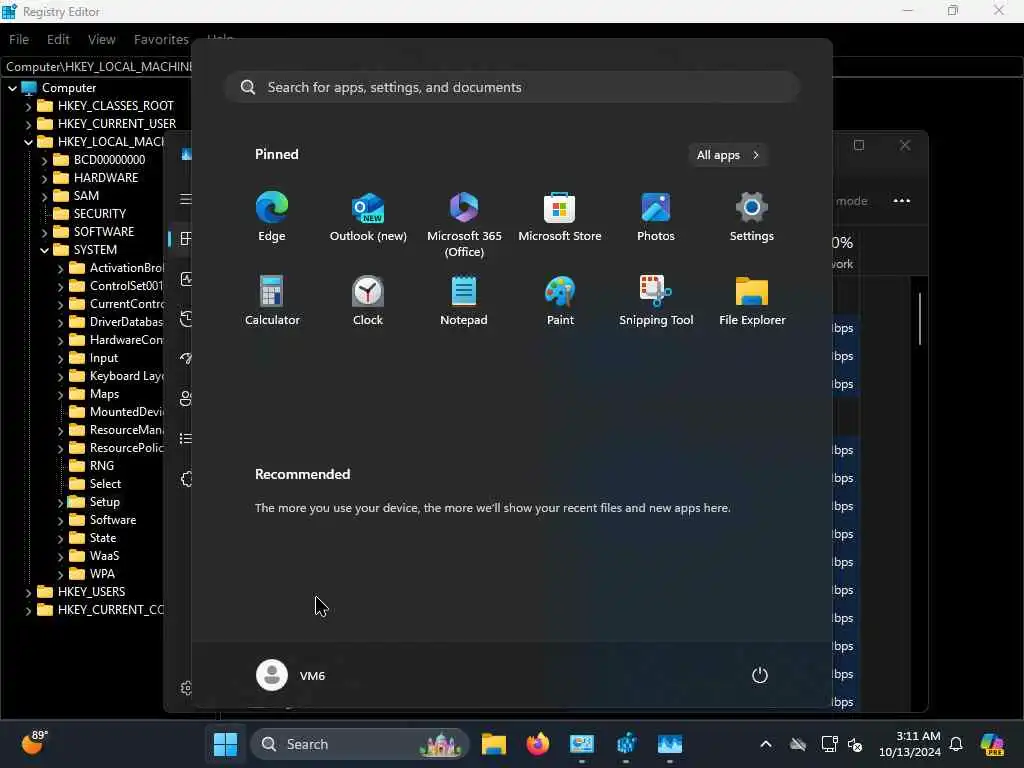Screen dimensions: 1024x768
Task: Click the Task Manager vertical scrollbar
Action: pyautogui.click(x=920, y=319)
